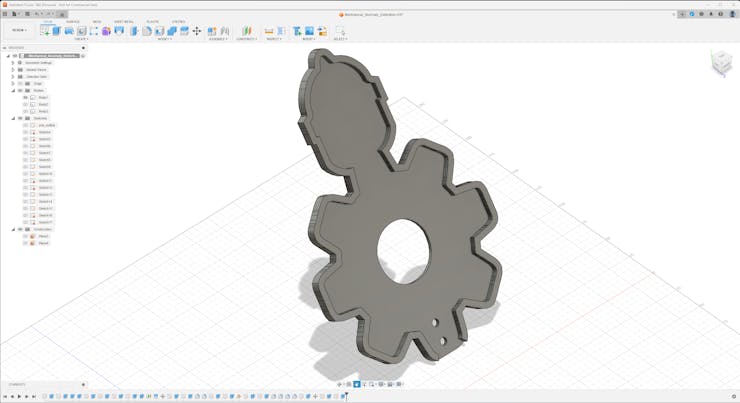Click the Help question mark icon

(721, 14)
